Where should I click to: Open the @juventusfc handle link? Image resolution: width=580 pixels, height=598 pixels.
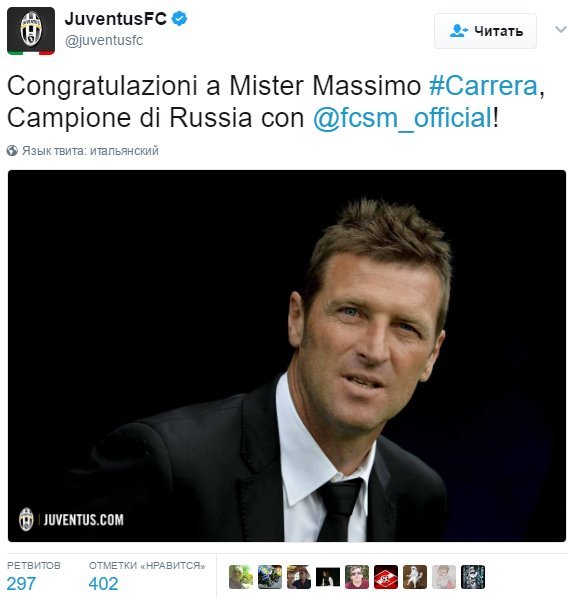[x=104, y=40]
